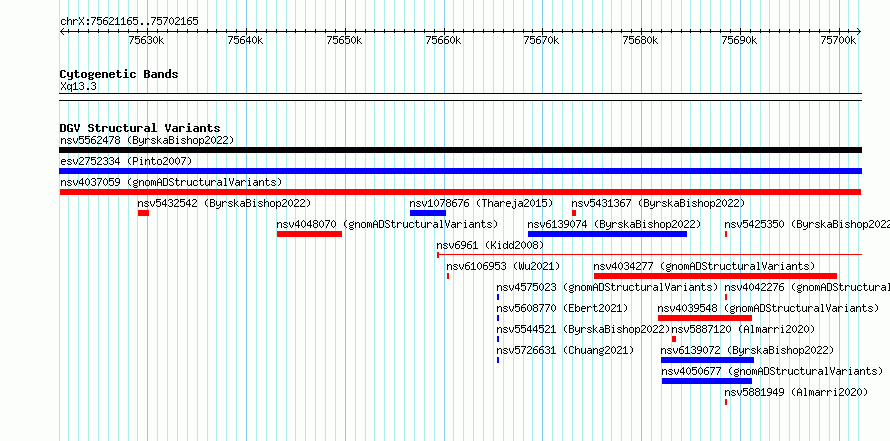Click the nsv5425350 red marker
This screenshot has height=441, width=890.
[726, 234]
